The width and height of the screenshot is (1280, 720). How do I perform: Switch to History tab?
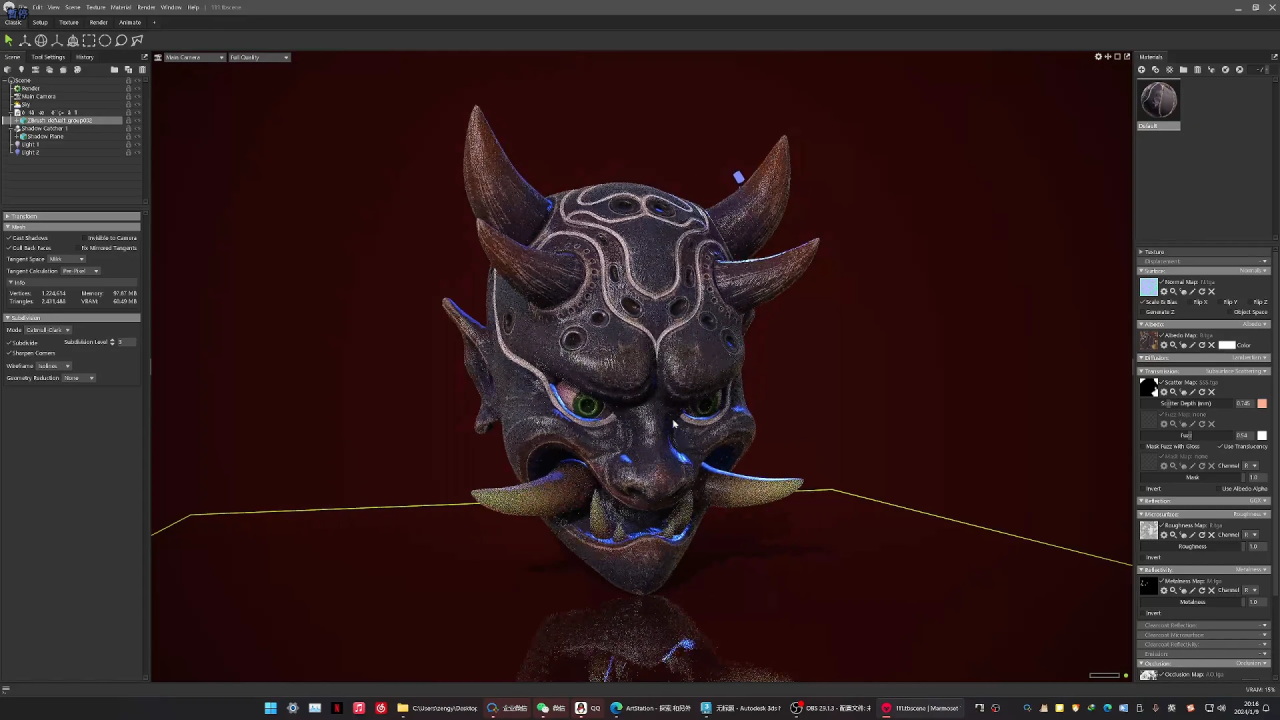click(85, 57)
